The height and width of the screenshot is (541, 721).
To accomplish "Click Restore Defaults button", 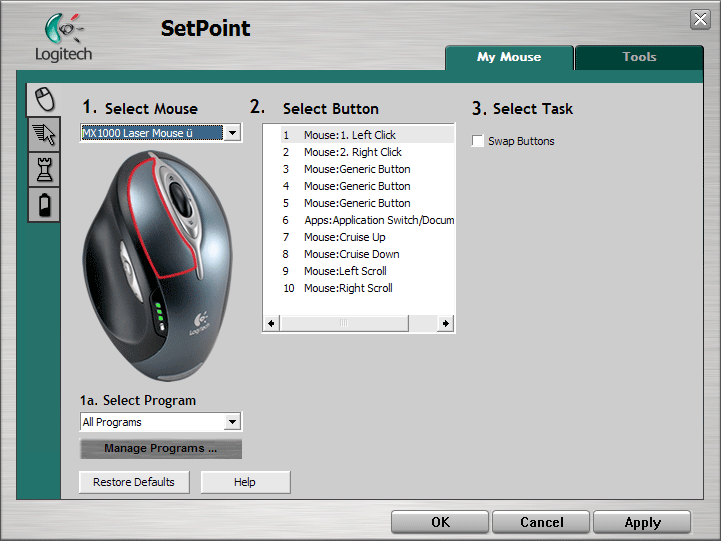I will 134,482.
